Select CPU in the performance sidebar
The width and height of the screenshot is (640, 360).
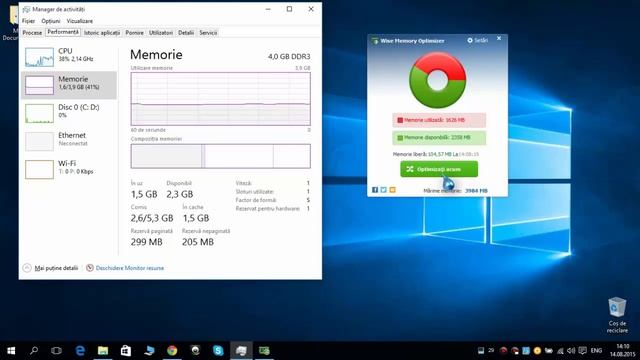pos(69,57)
